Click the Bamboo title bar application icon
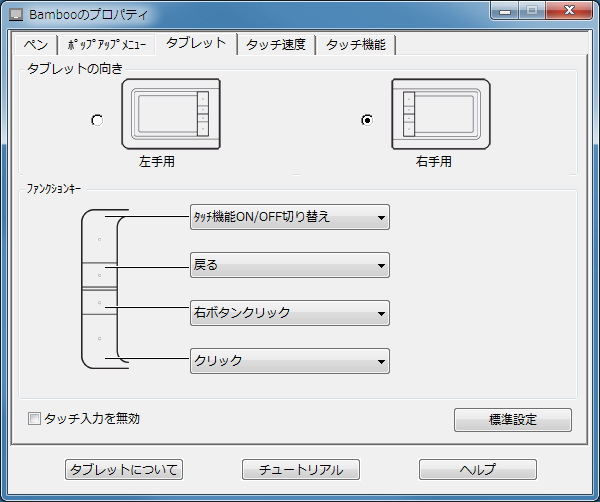 [16, 15]
